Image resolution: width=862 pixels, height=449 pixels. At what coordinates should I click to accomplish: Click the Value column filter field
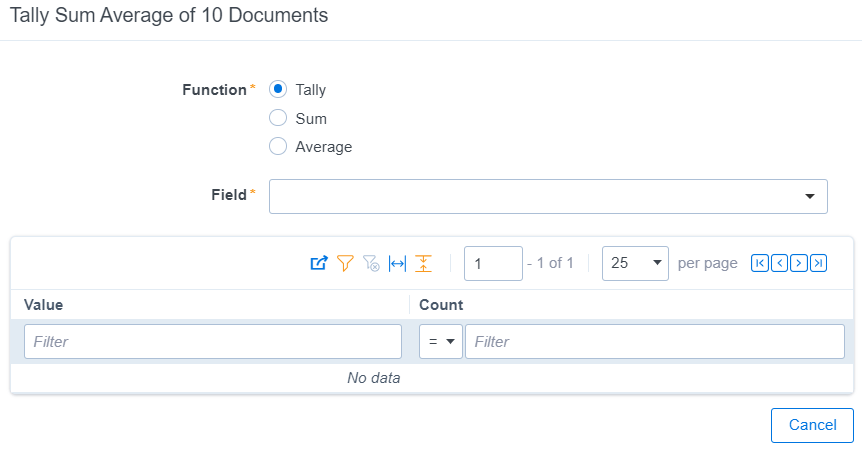(x=213, y=341)
